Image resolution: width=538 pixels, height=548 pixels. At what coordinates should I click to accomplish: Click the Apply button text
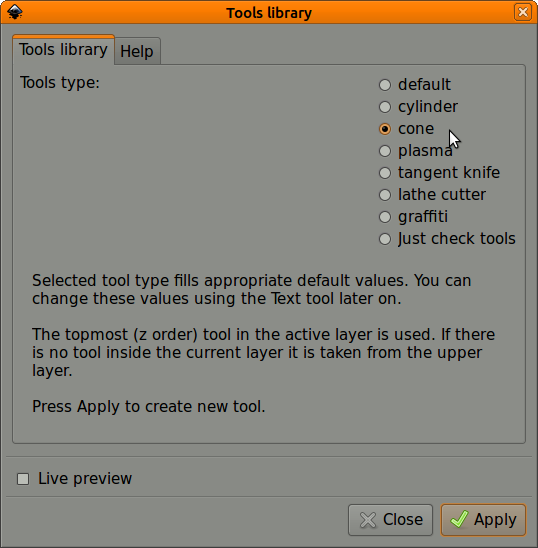pos(495,520)
